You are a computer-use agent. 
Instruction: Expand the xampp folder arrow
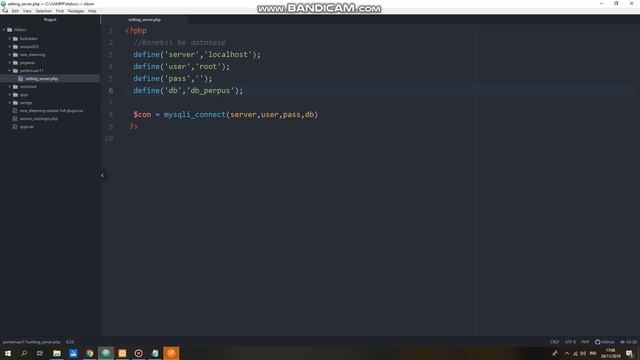(x=10, y=102)
